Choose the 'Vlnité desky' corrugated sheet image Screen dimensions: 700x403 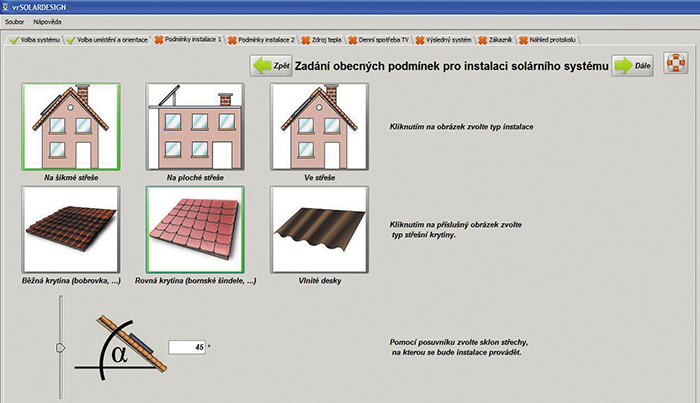tap(319, 229)
